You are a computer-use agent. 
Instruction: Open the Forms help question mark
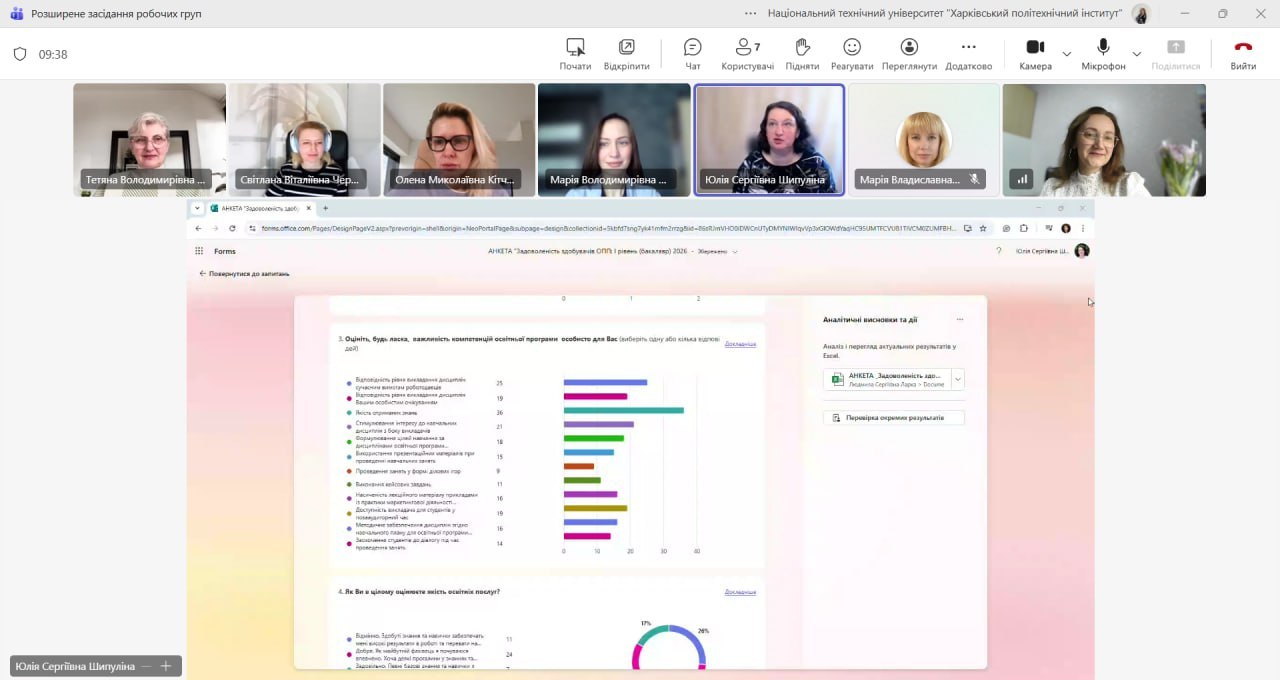coord(998,251)
